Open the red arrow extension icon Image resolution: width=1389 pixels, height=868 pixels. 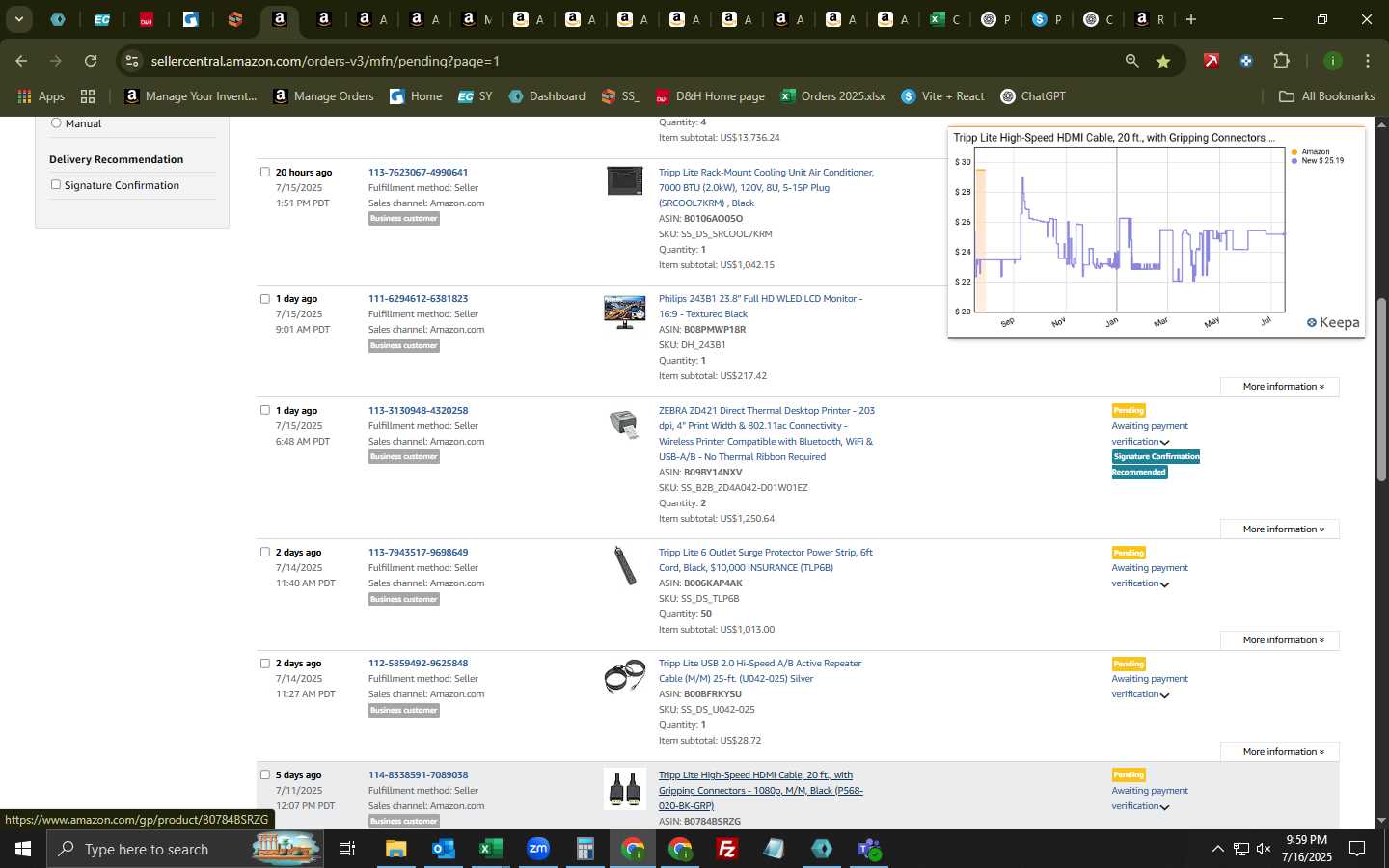1211,61
